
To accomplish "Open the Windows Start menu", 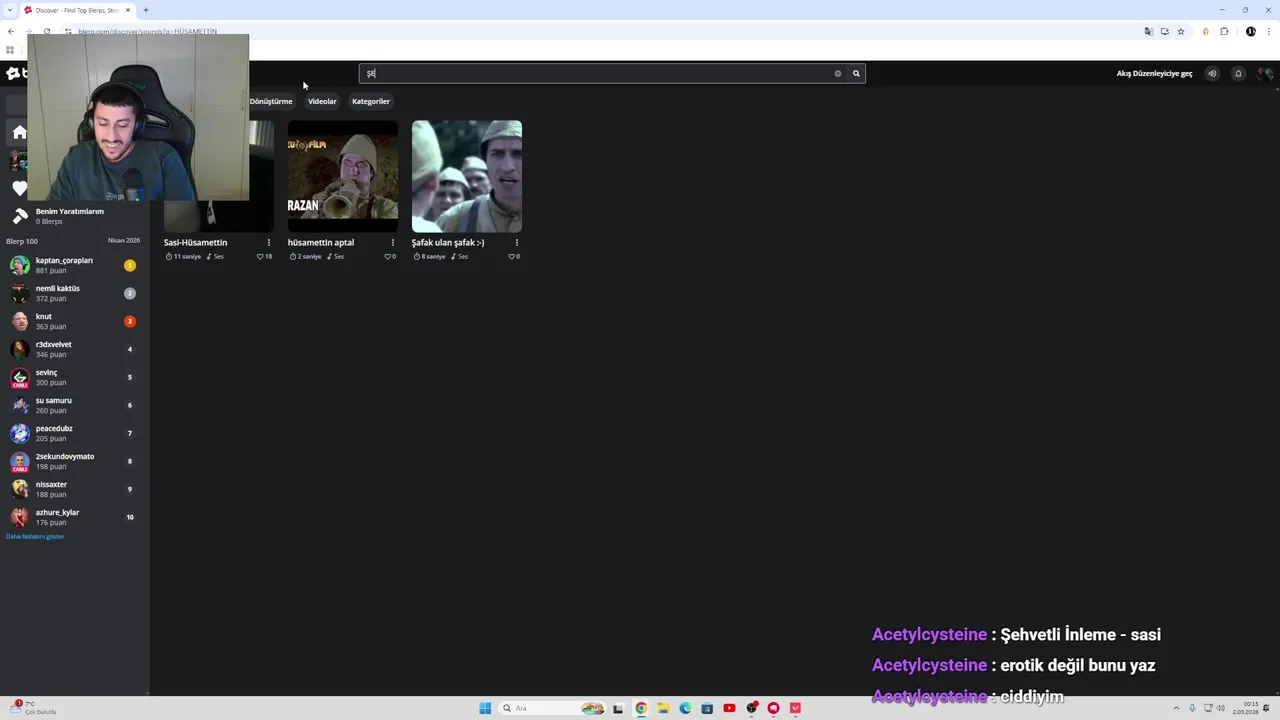I will (485, 708).
